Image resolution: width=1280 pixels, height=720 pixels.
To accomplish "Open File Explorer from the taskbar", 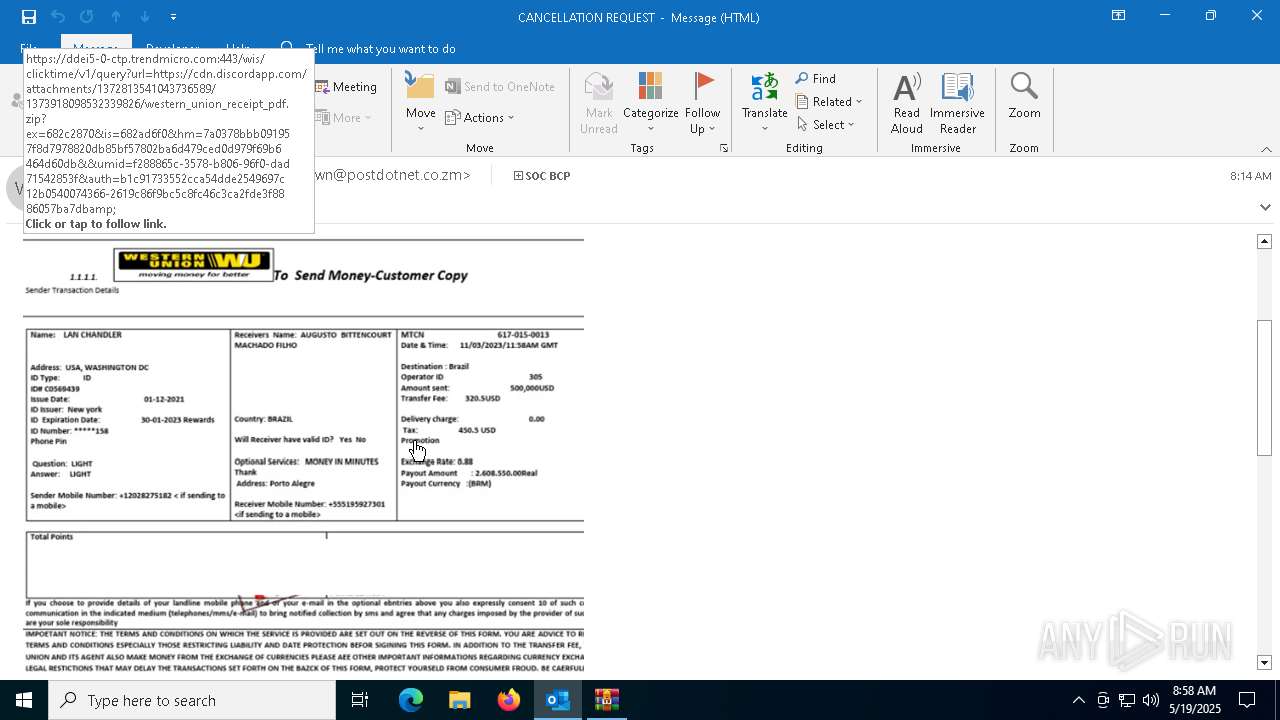I will point(459,700).
